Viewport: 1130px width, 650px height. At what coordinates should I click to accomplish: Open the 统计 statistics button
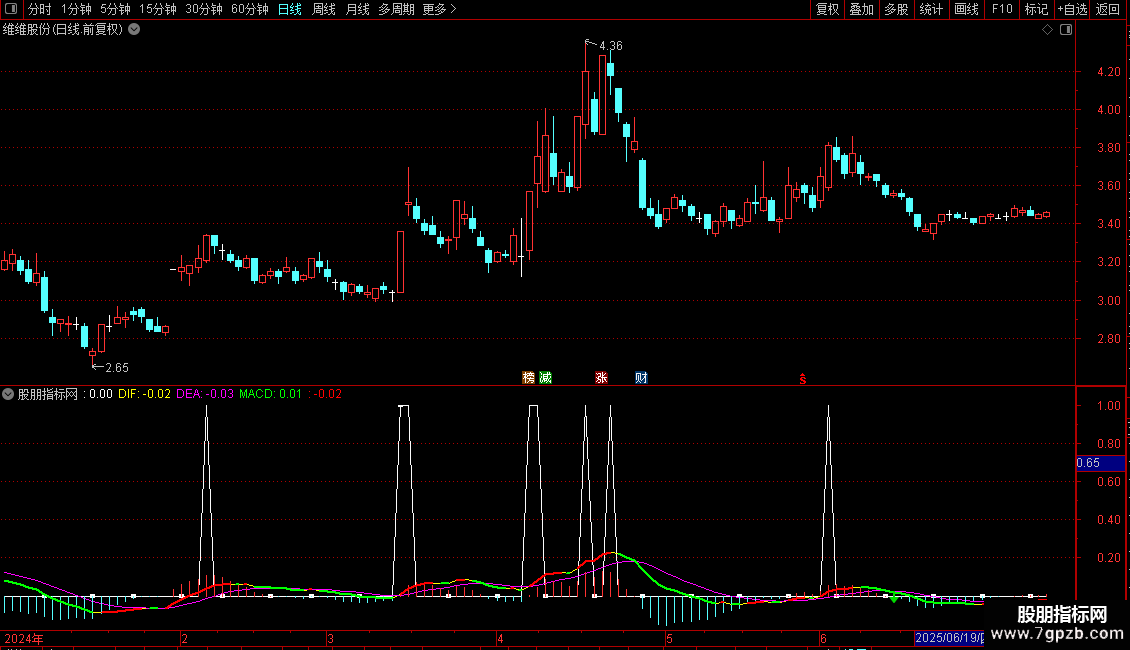[x=931, y=9]
